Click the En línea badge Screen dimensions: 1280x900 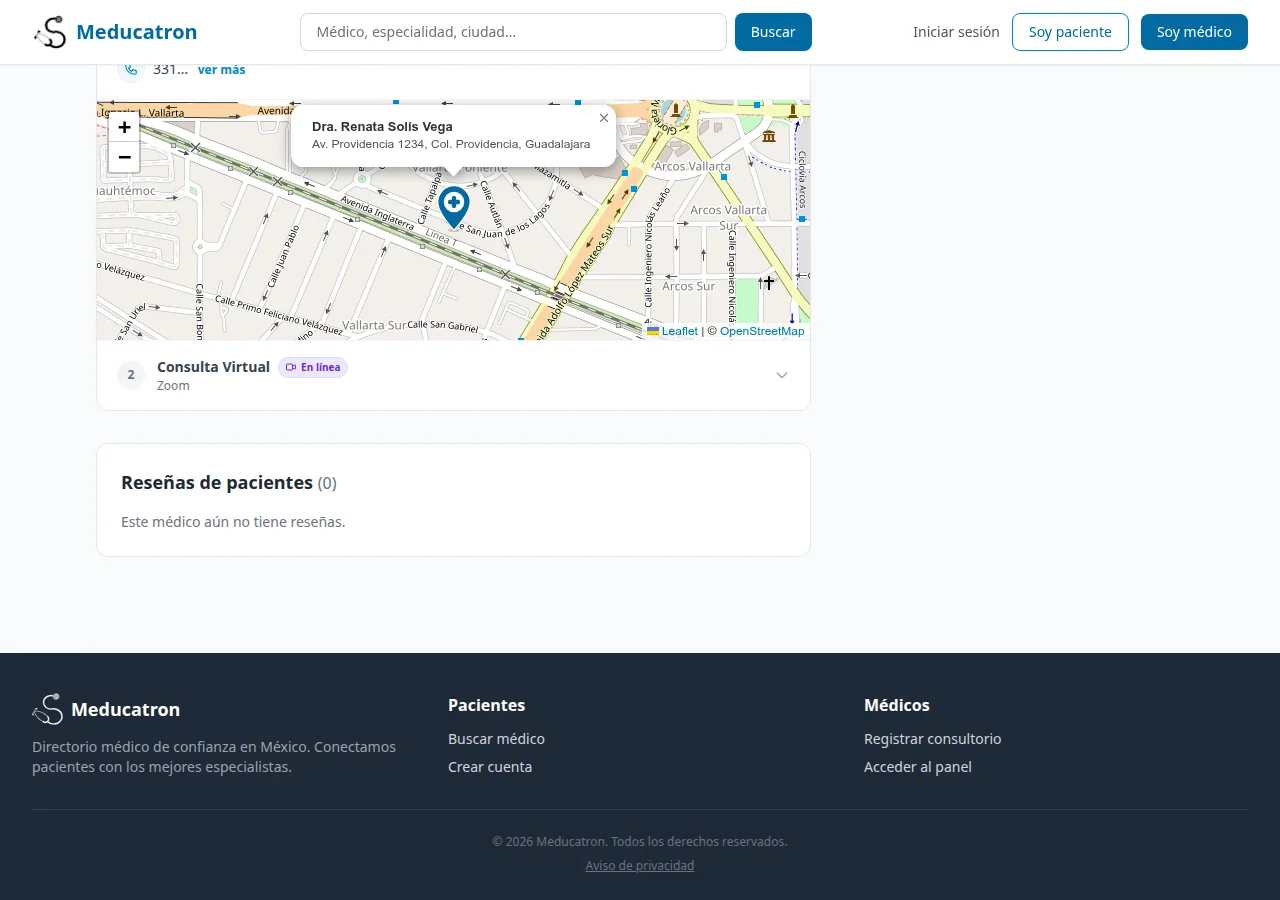[313, 367]
